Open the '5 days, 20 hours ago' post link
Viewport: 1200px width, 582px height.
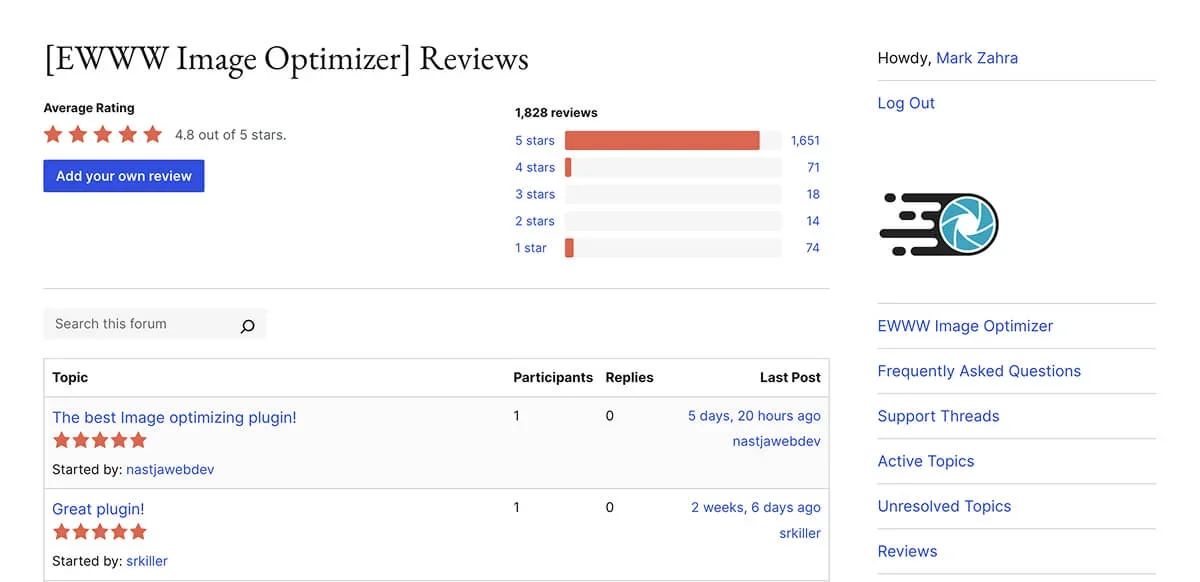coord(754,416)
